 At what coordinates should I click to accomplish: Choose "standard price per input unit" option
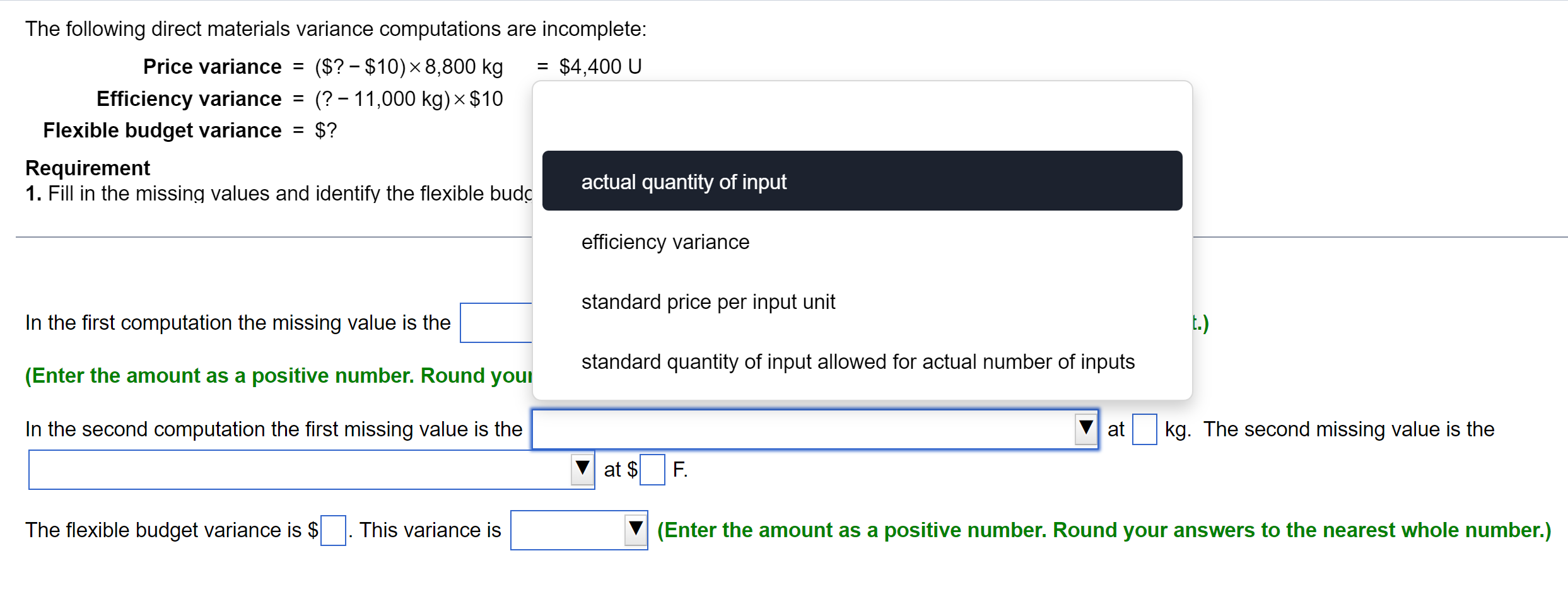708,301
